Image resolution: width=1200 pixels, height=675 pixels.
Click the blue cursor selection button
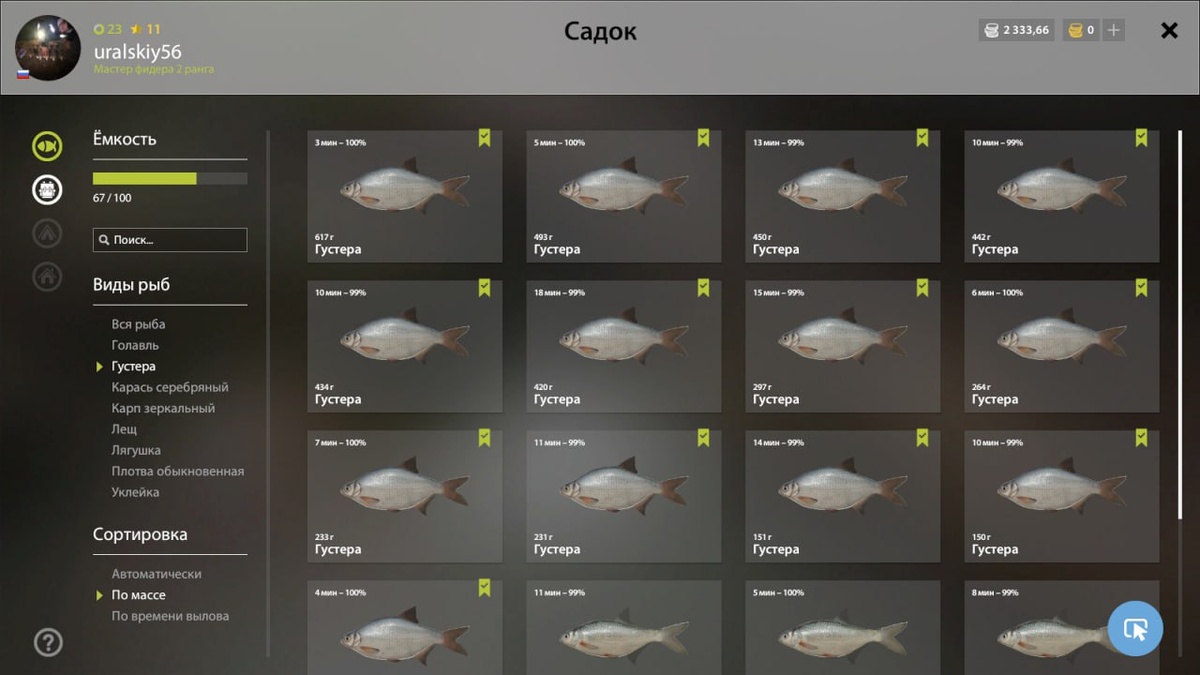pyautogui.click(x=1135, y=628)
